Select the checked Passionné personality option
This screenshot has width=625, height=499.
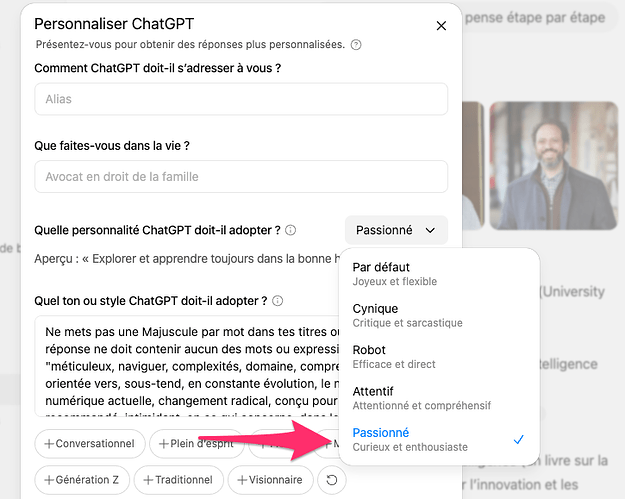(x=439, y=440)
